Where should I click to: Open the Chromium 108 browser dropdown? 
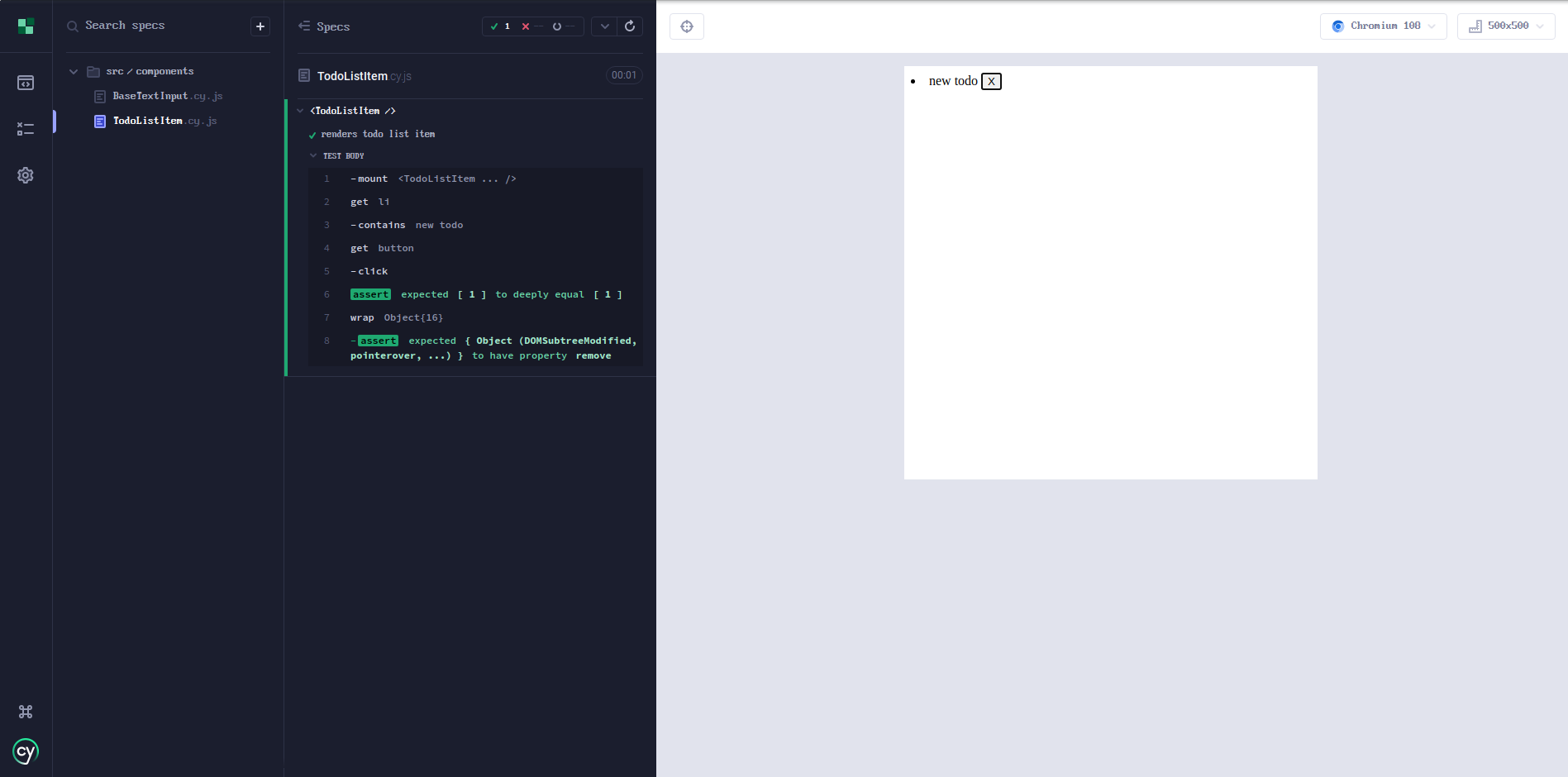coord(1383,26)
